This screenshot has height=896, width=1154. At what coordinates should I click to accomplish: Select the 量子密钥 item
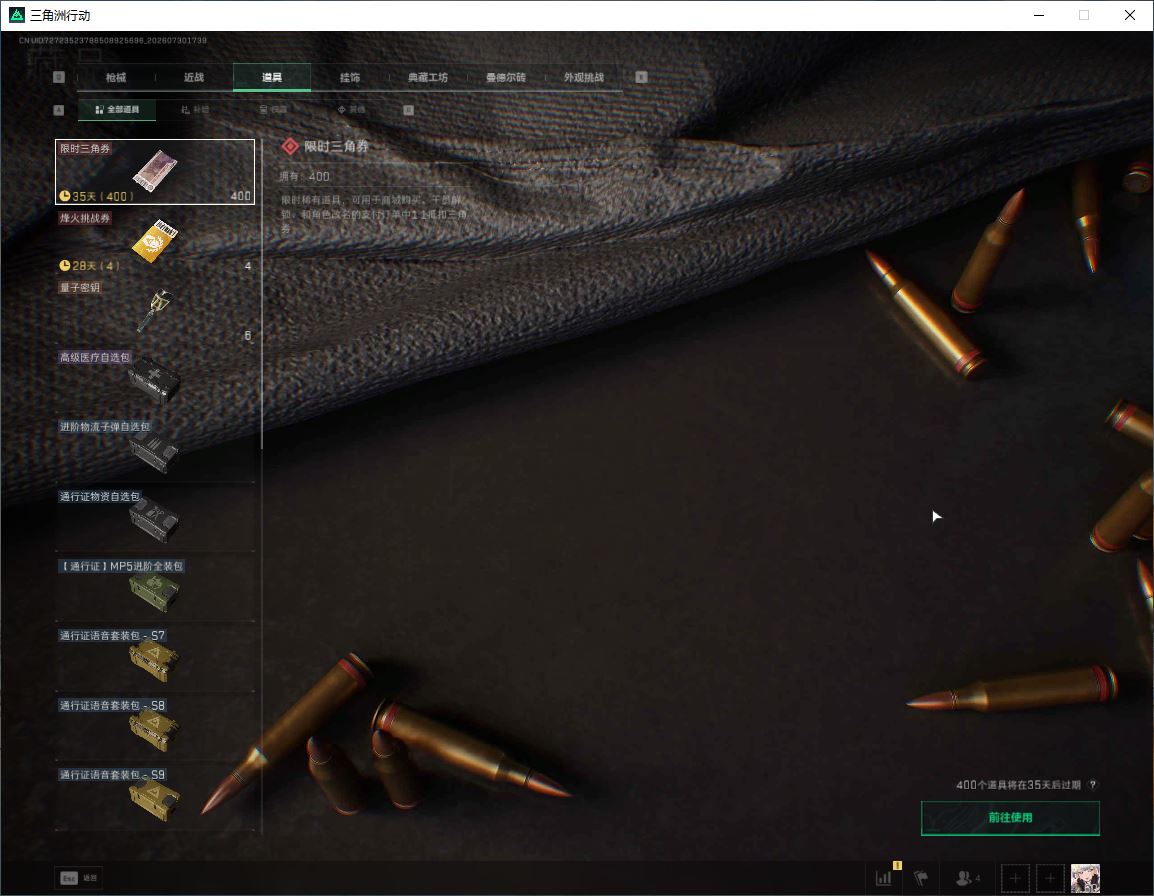155,311
